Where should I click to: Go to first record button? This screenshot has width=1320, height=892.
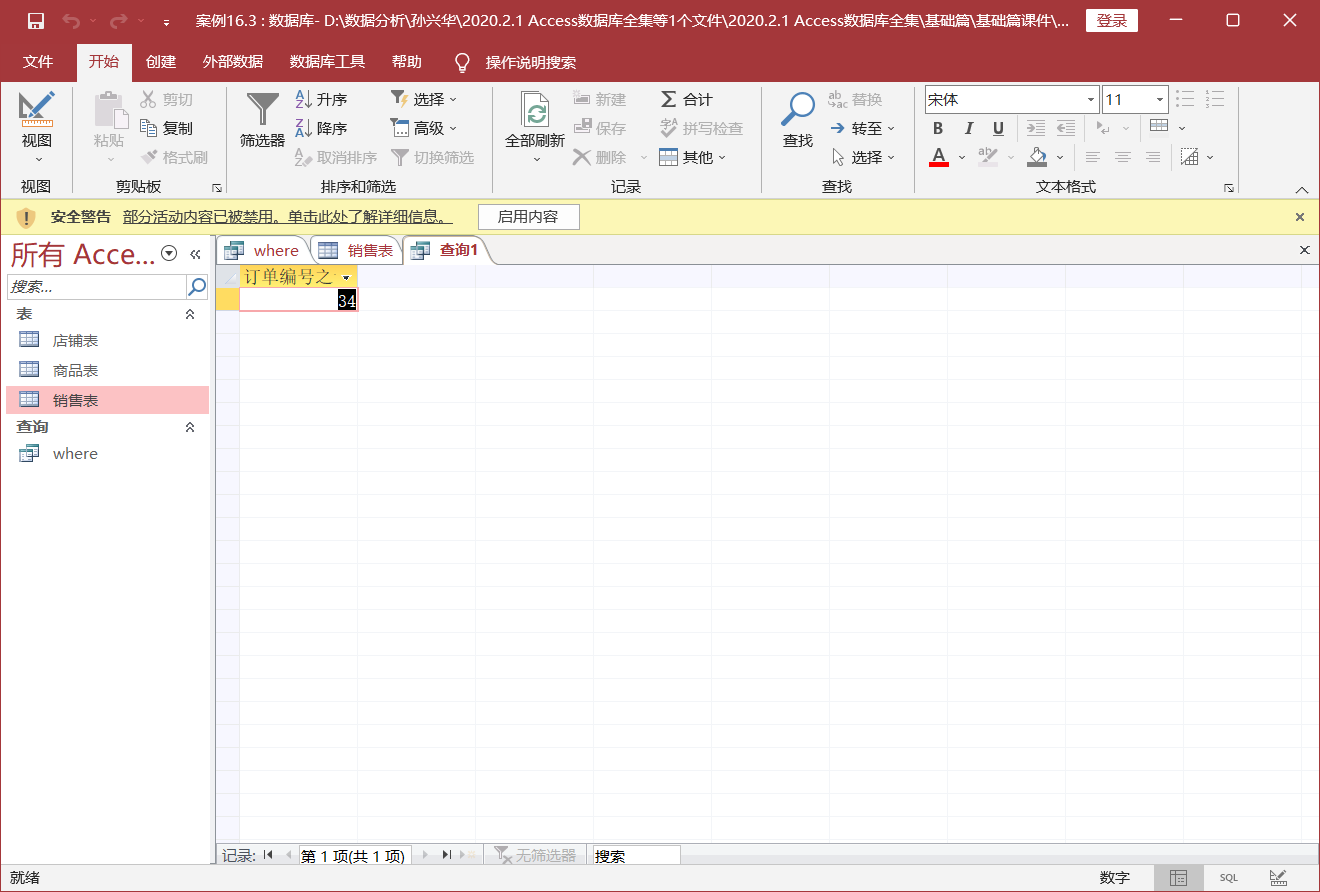point(267,855)
